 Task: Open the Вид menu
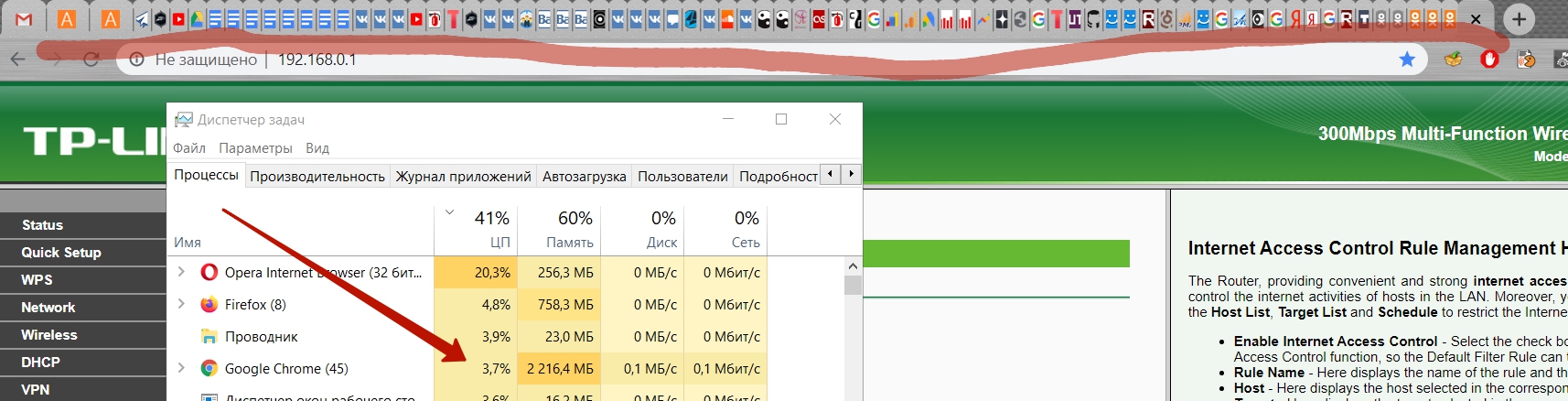317,147
